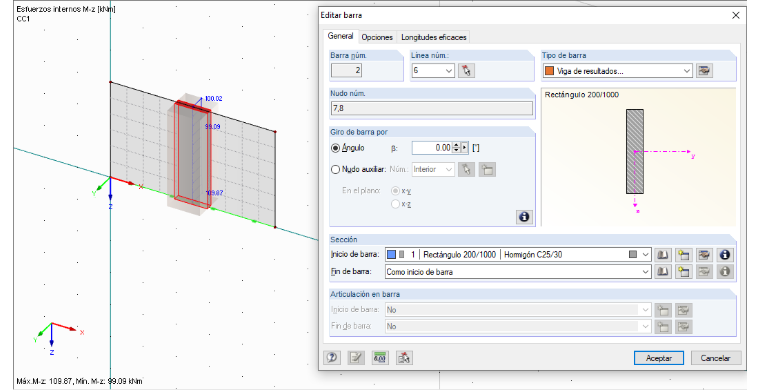Click the 109.87 moment value in the viewport

point(214,193)
